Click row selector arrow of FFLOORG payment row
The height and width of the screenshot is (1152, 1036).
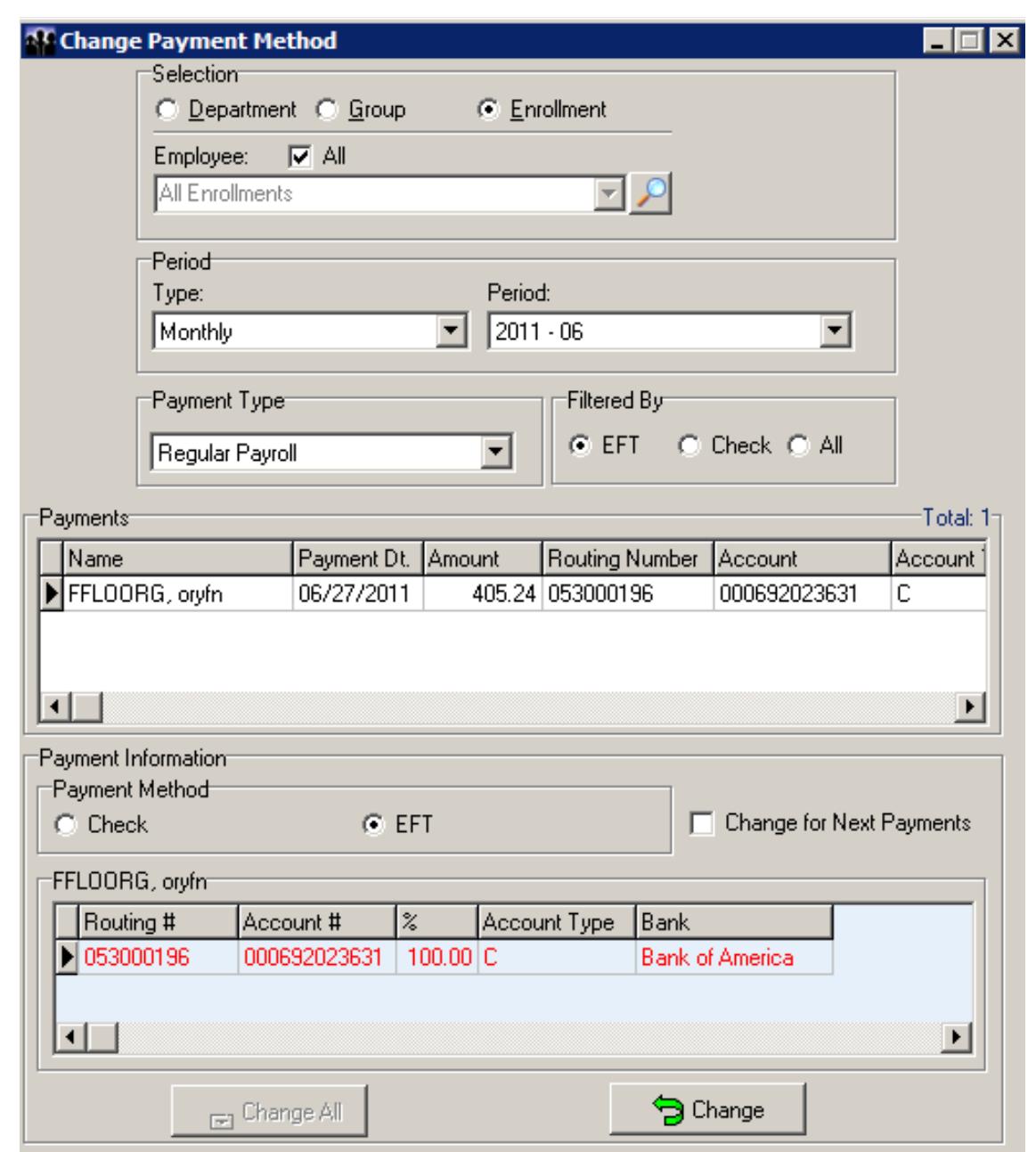point(53,594)
